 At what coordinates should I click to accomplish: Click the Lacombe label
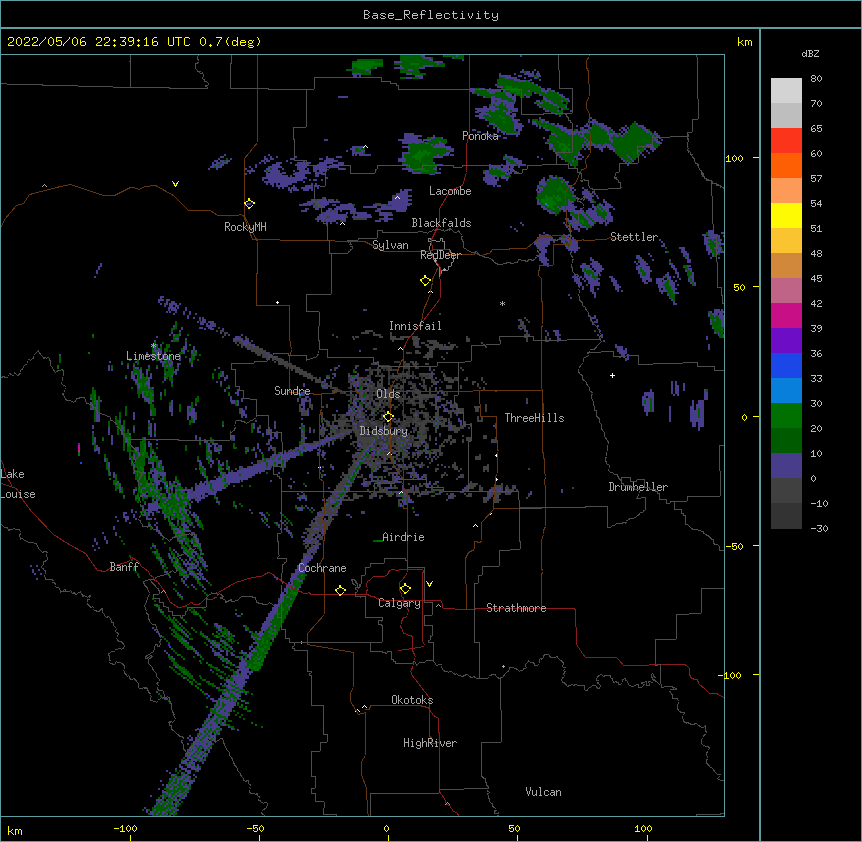point(450,191)
